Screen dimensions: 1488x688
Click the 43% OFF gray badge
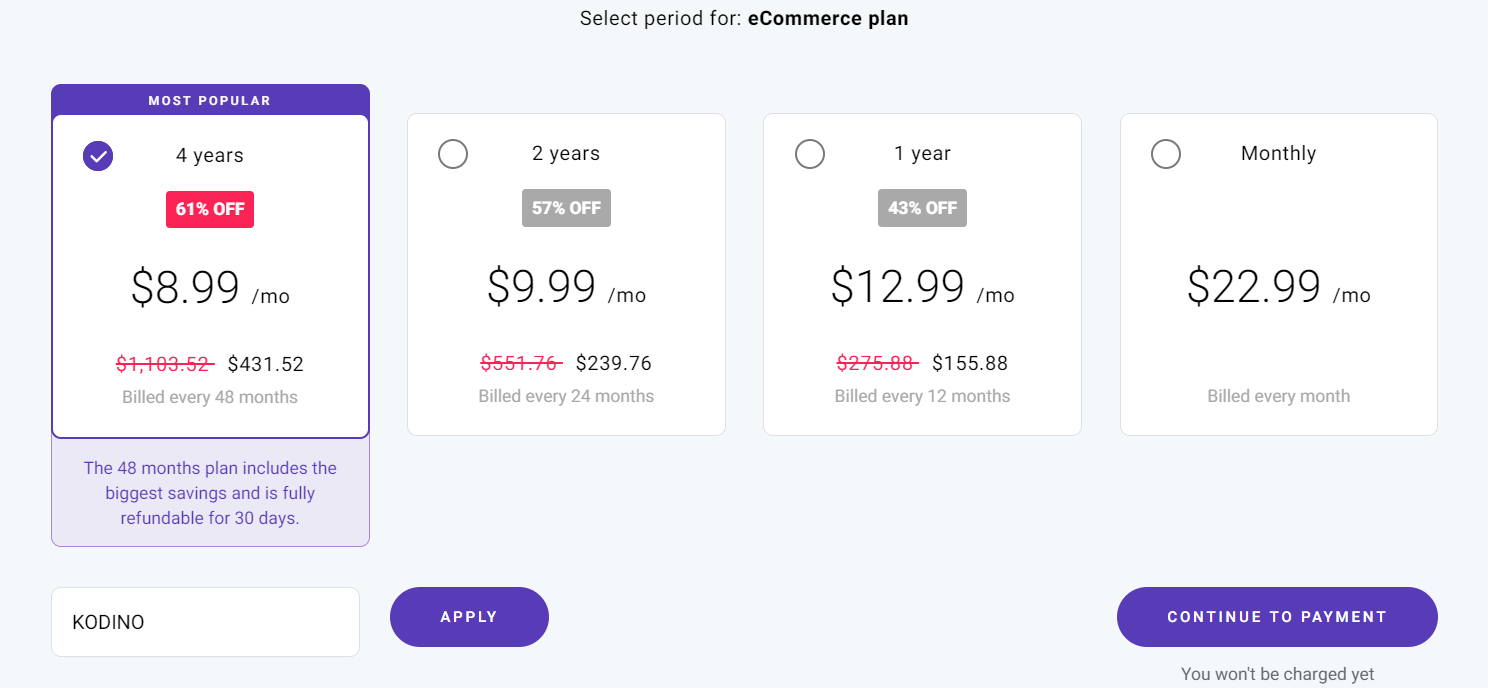922,208
